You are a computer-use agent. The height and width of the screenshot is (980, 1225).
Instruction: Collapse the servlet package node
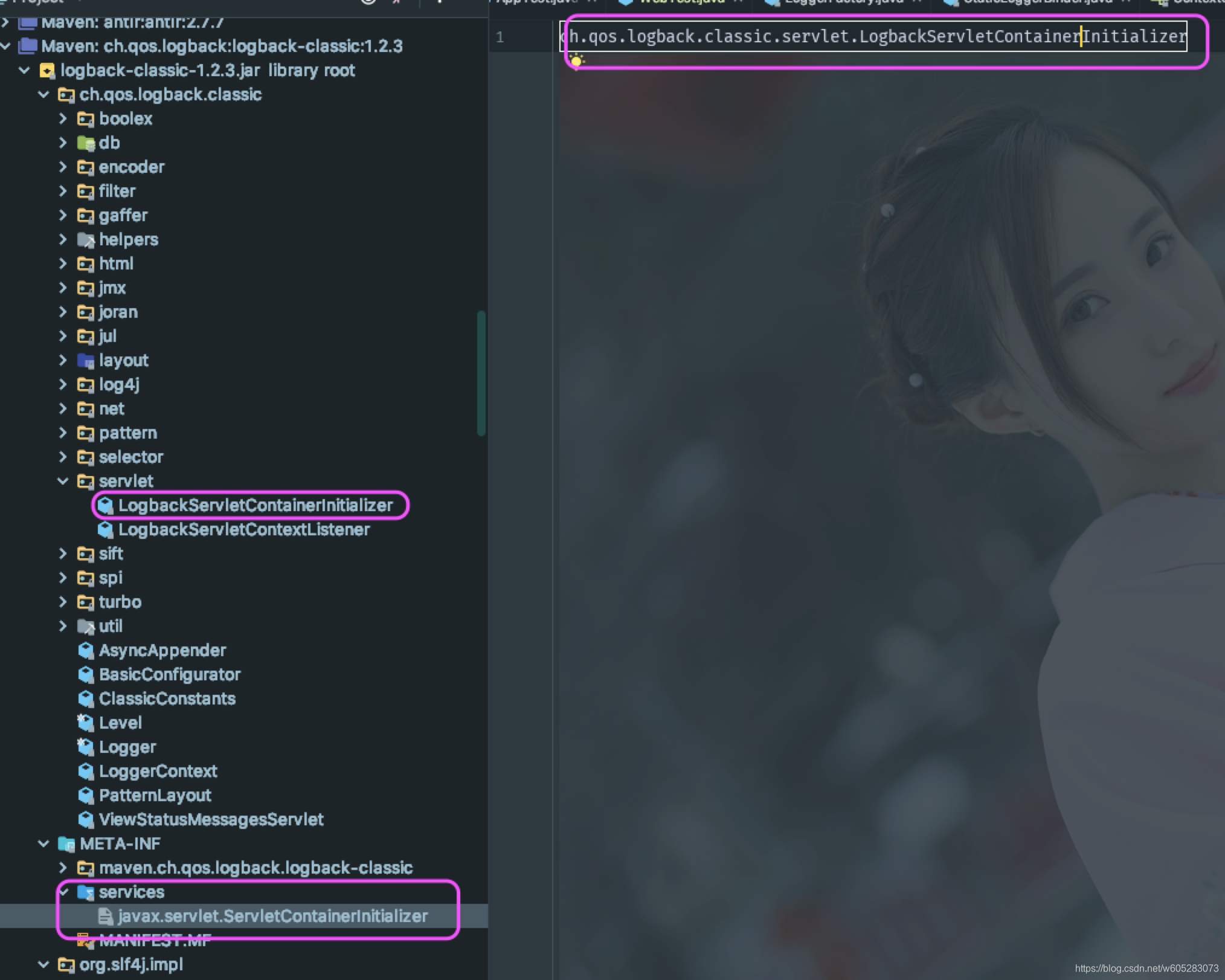click(x=63, y=482)
